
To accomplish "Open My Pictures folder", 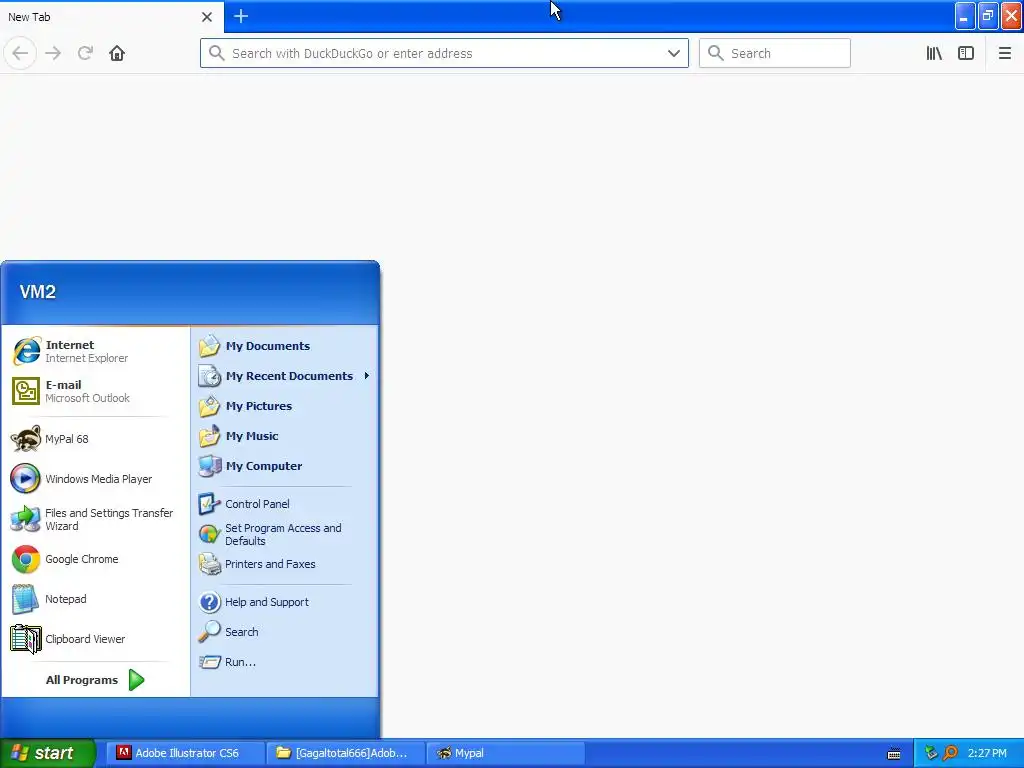I will (x=285, y=406).
